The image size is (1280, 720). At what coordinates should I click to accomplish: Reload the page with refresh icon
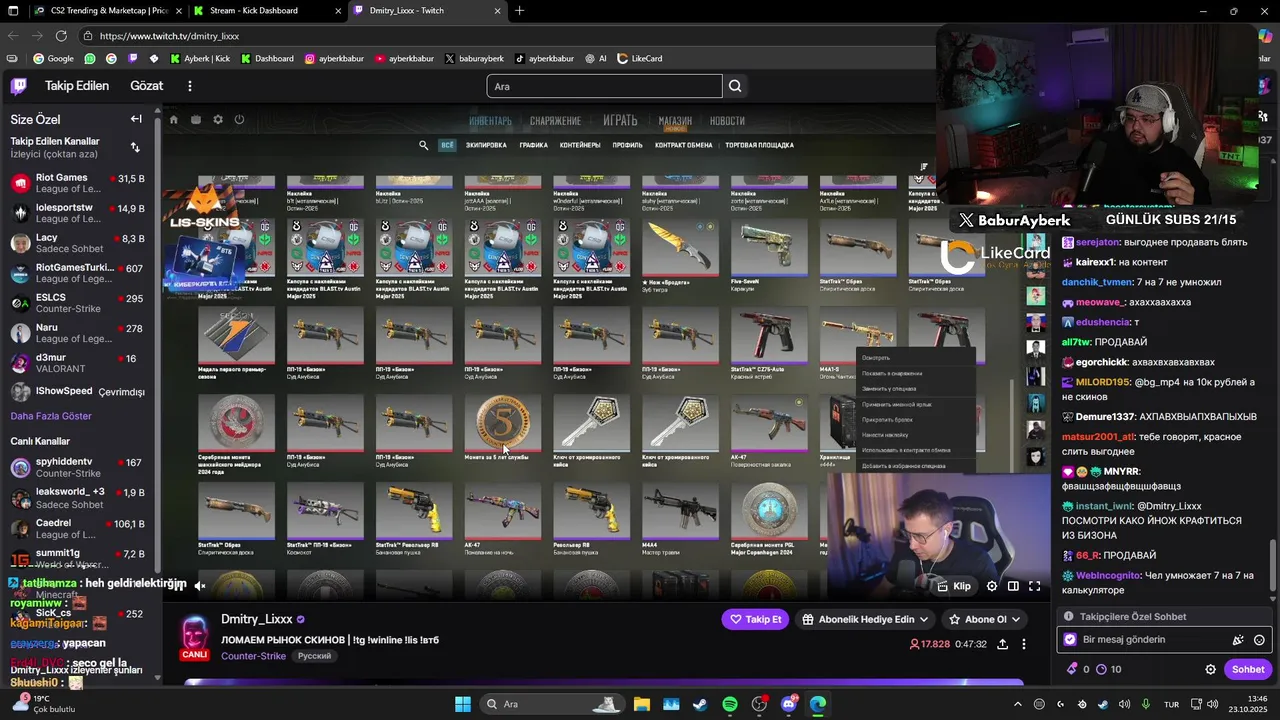click(61, 36)
